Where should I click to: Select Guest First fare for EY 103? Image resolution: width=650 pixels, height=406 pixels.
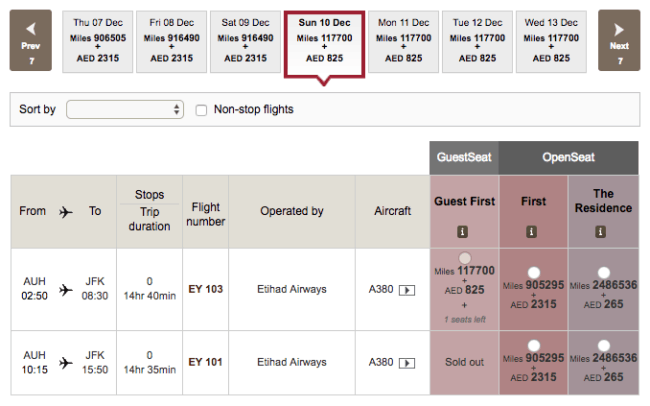point(465,258)
